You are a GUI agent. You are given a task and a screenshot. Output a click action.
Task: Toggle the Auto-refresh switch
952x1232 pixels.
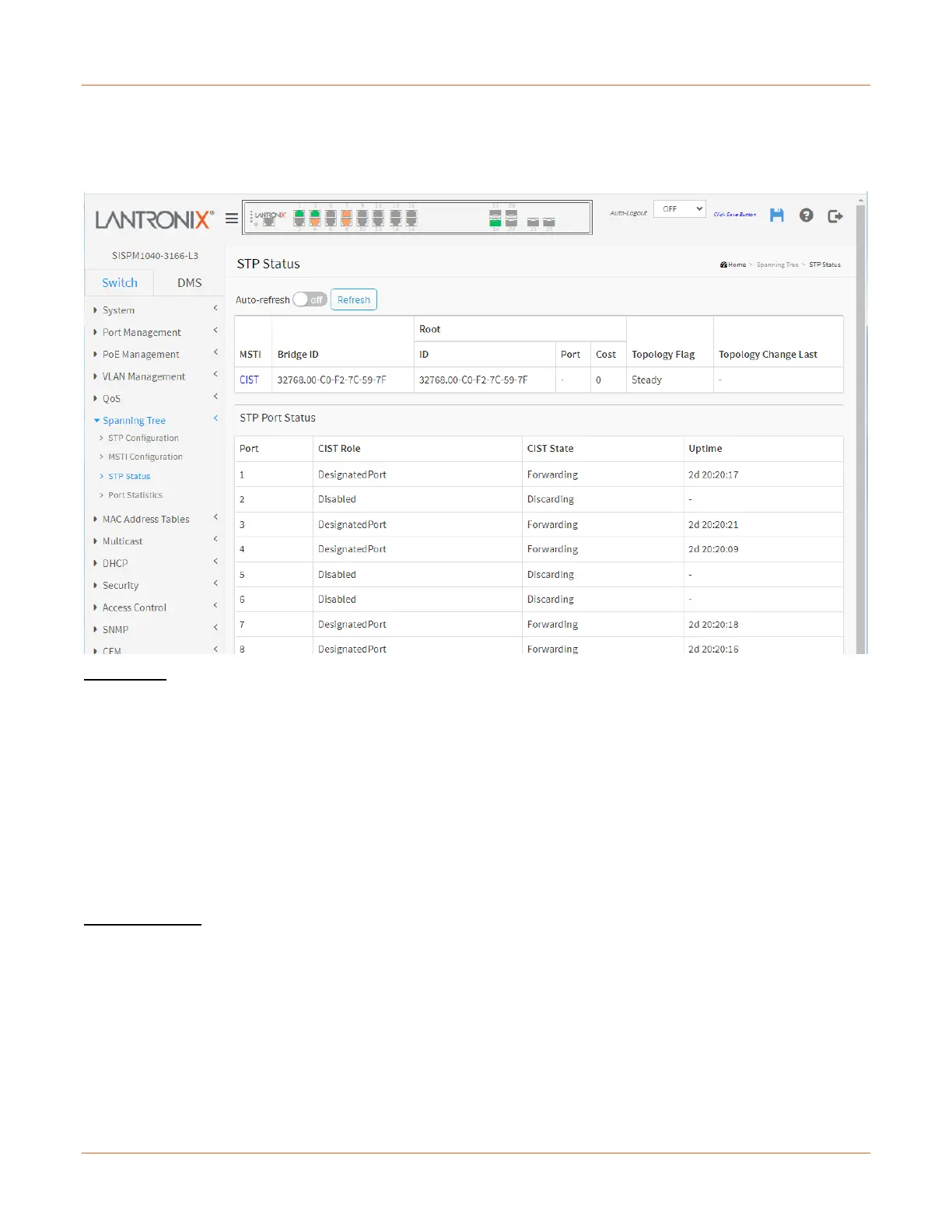click(310, 299)
